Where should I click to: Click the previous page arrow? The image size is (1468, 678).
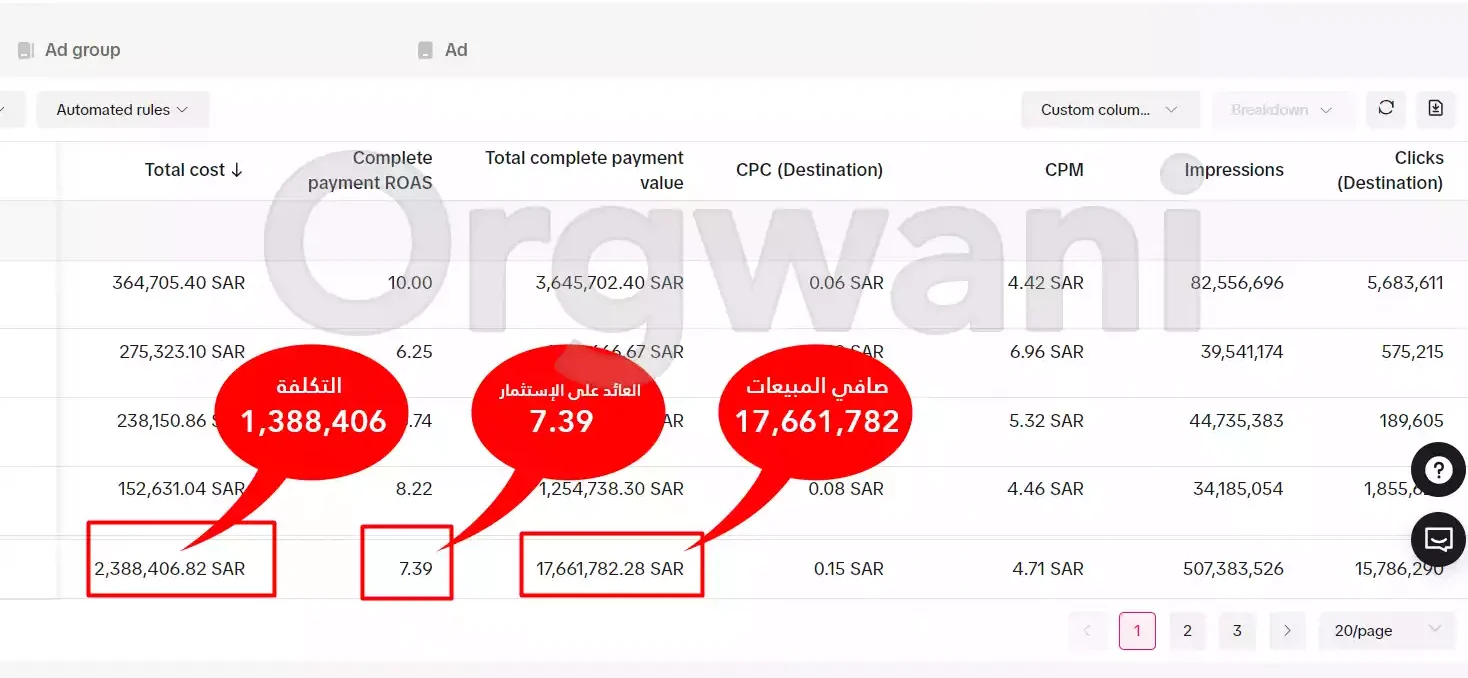click(x=1087, y=631)
